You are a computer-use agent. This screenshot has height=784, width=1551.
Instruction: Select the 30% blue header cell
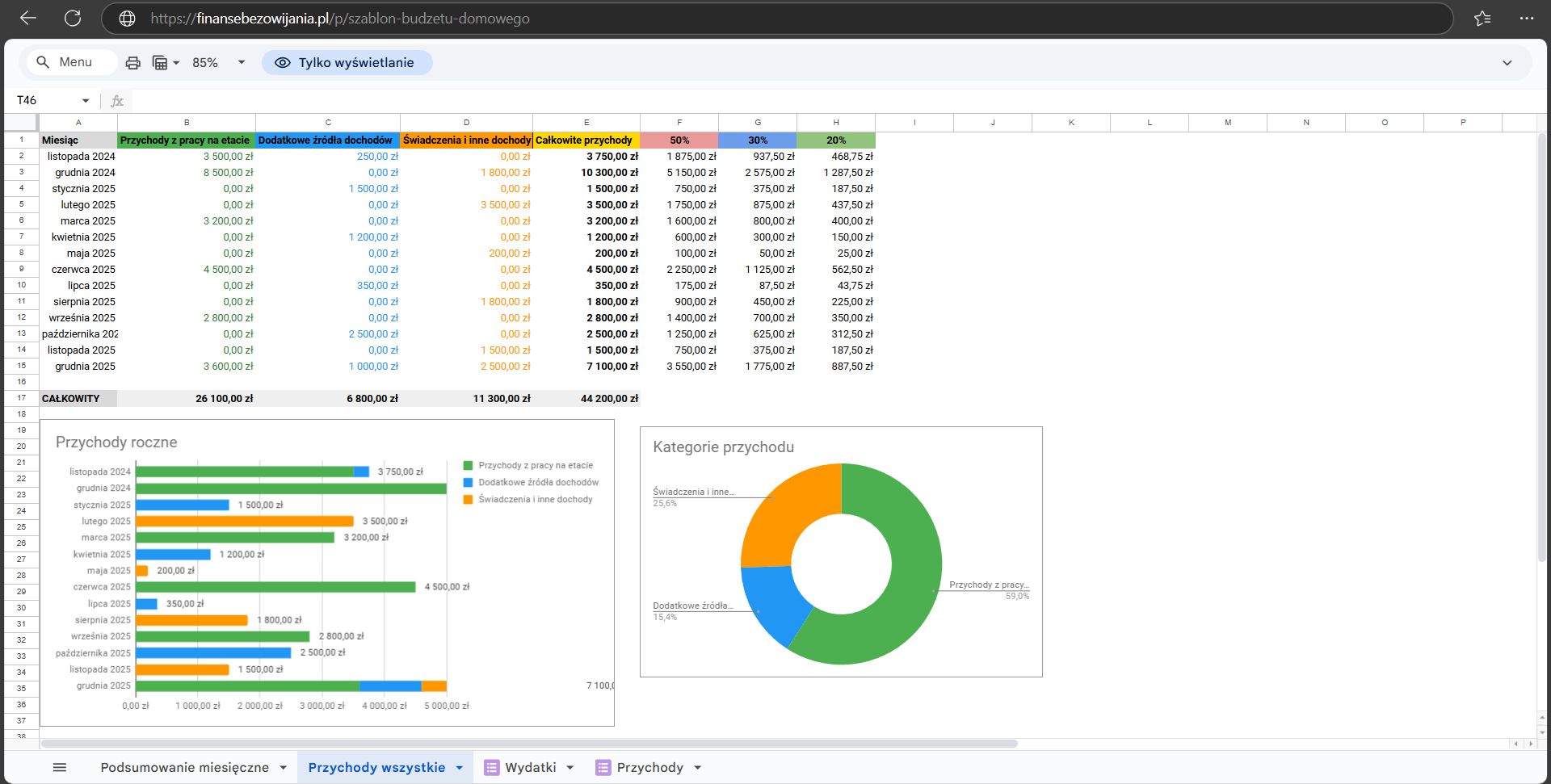click(758, 140)
